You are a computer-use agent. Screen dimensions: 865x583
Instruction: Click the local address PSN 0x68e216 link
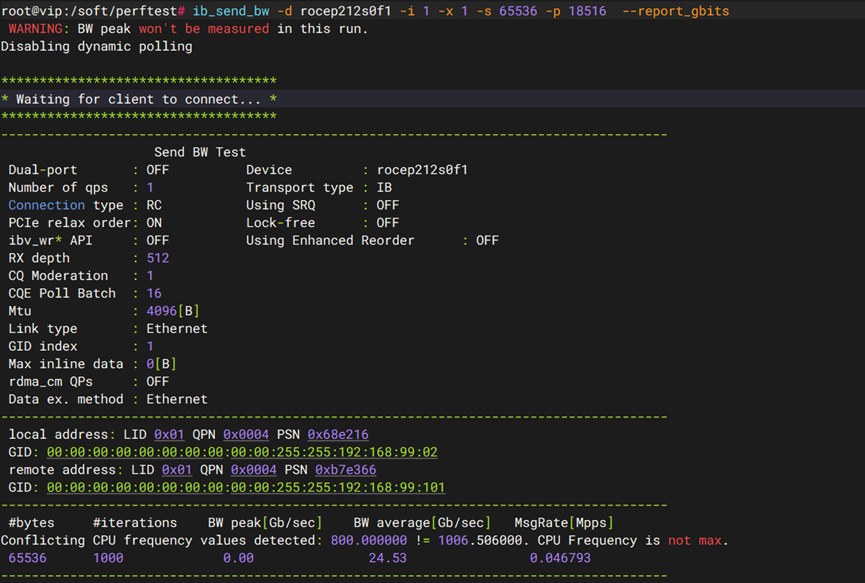coord(338,434)
